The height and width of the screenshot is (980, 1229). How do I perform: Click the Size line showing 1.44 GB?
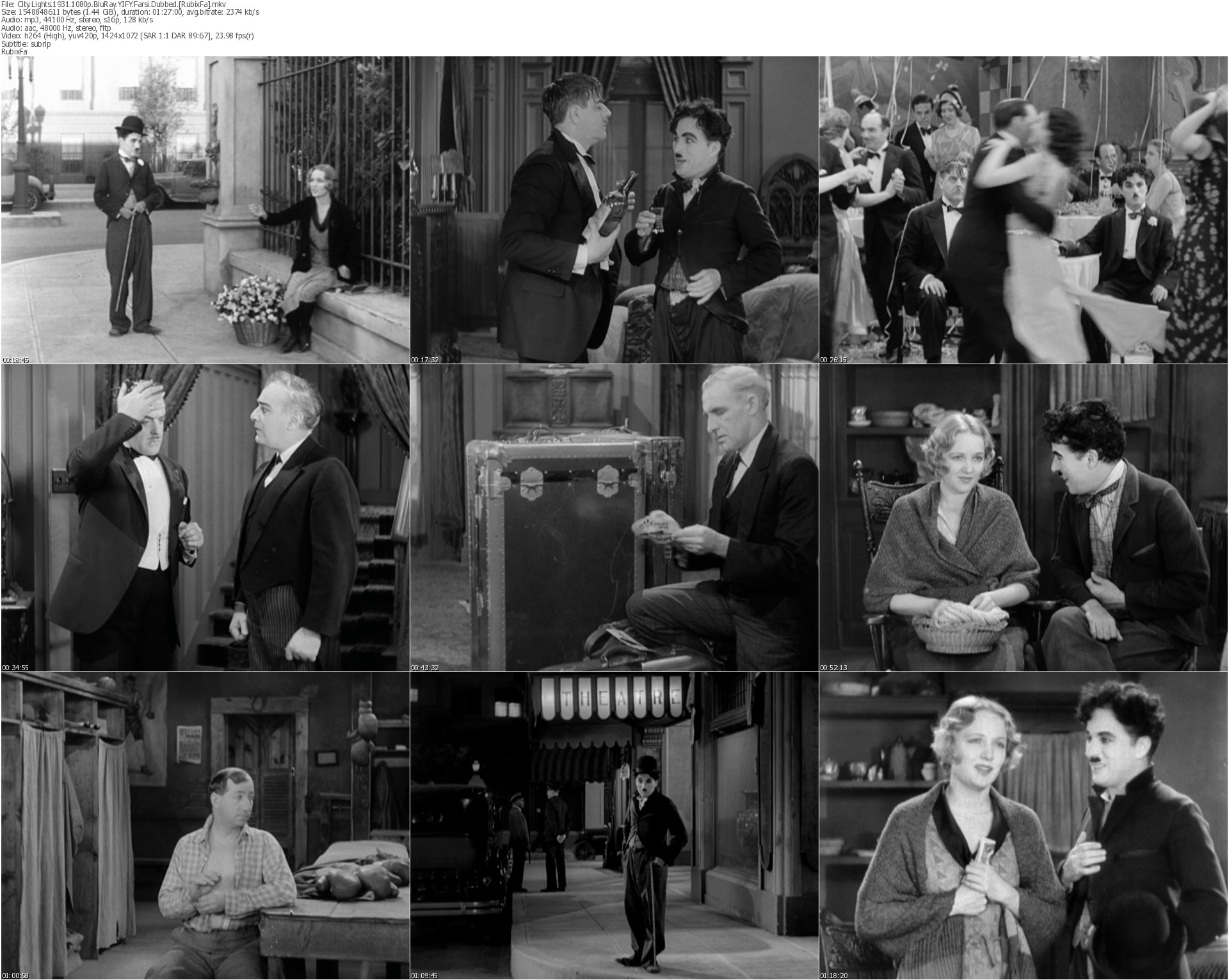point(130,12)
